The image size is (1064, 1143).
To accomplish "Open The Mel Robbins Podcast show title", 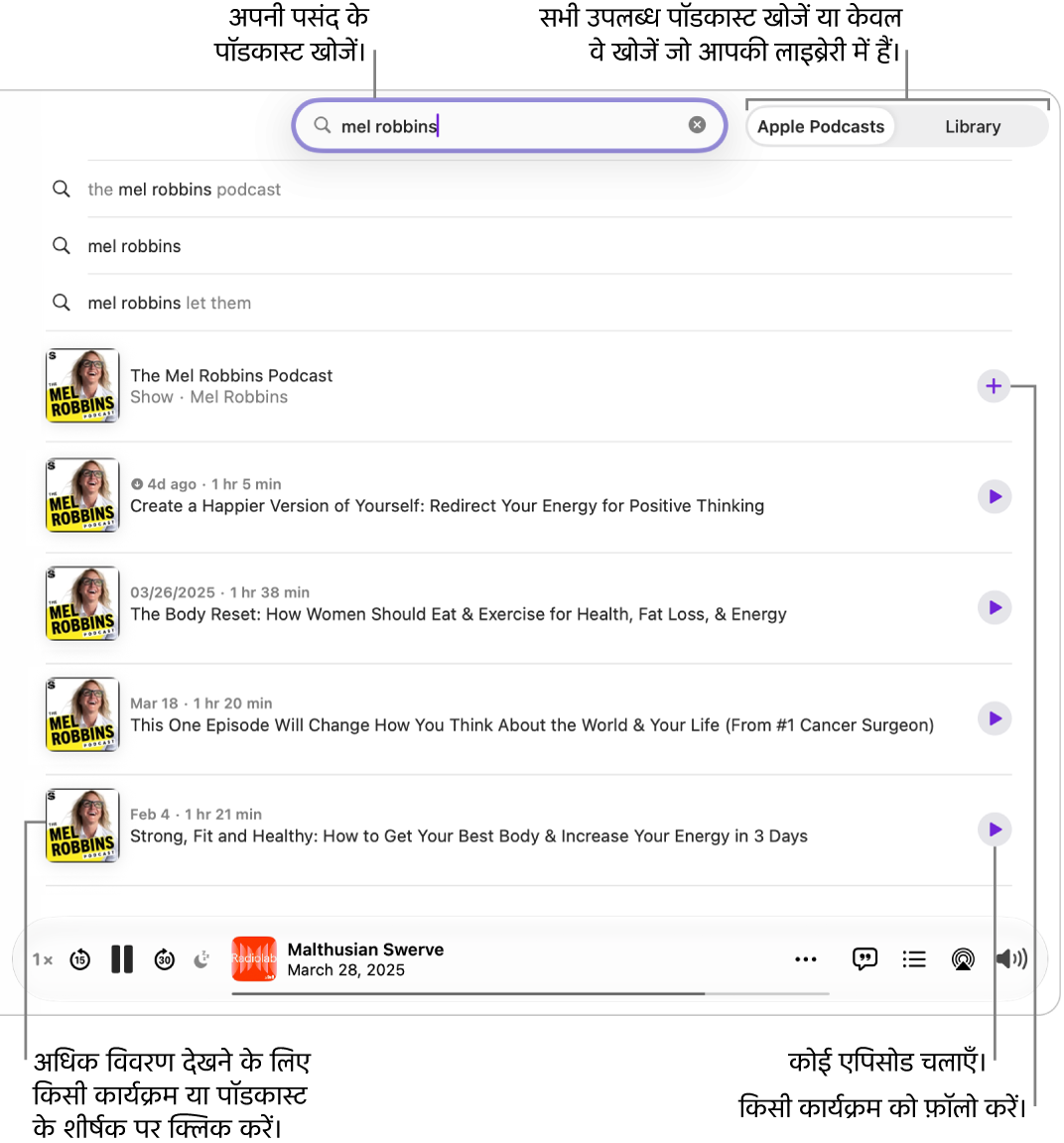I will (231, 375).
